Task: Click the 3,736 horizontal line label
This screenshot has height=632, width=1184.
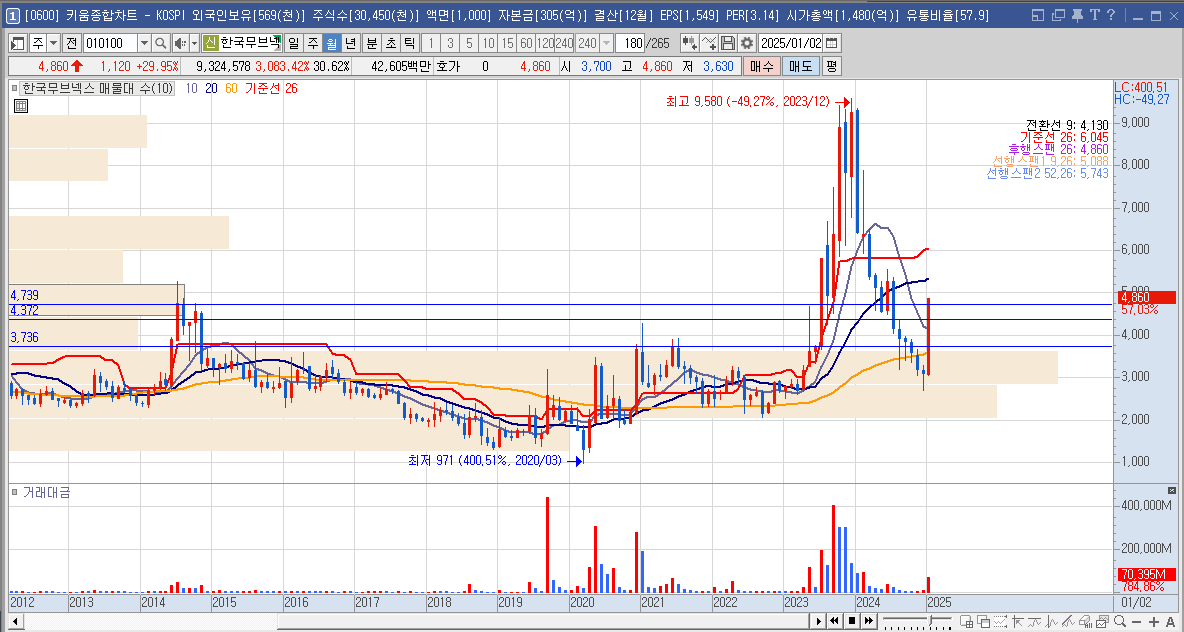Action: point(24,338)
